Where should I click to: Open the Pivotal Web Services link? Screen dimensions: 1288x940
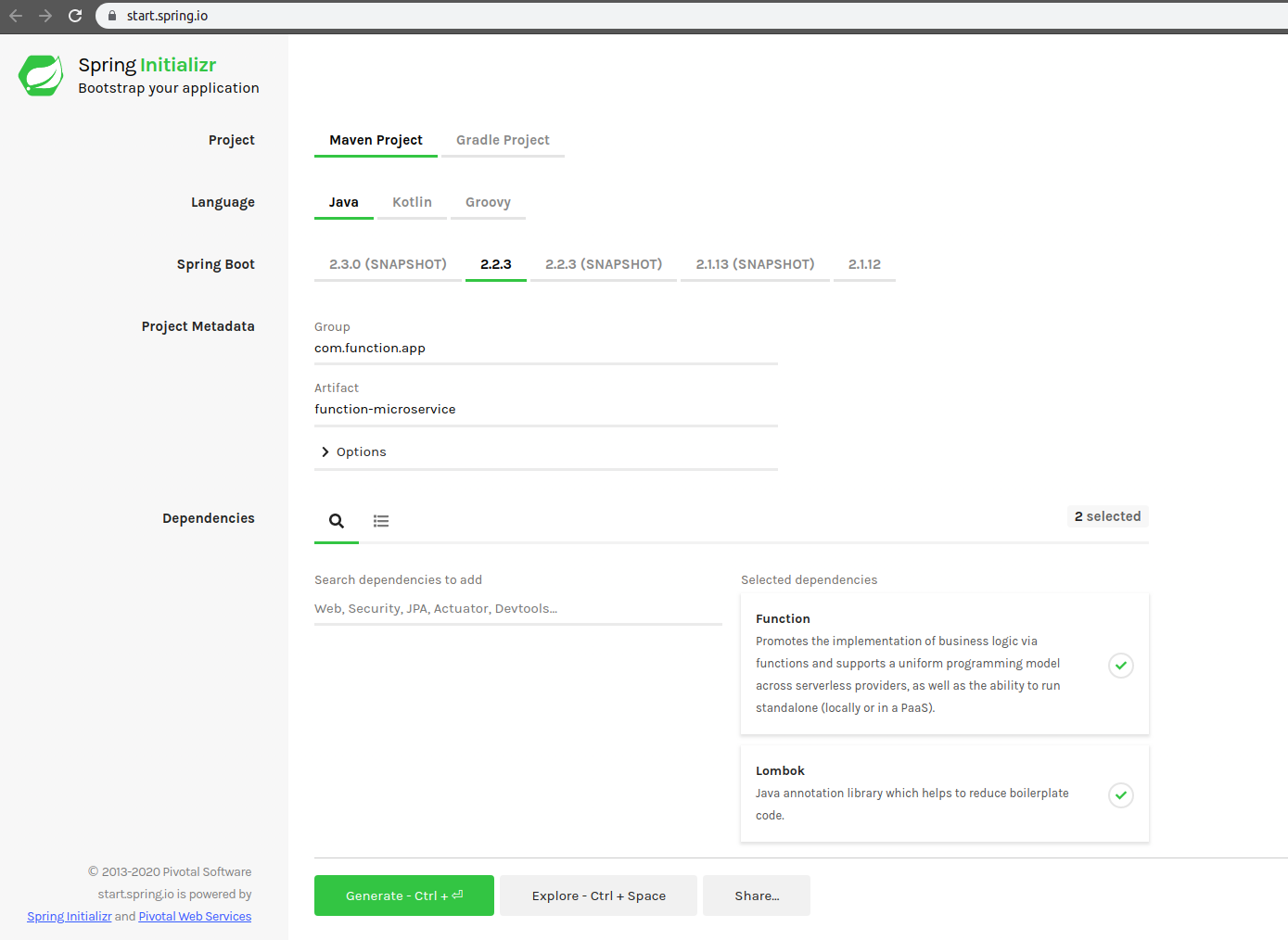click(x=195, y=916)
